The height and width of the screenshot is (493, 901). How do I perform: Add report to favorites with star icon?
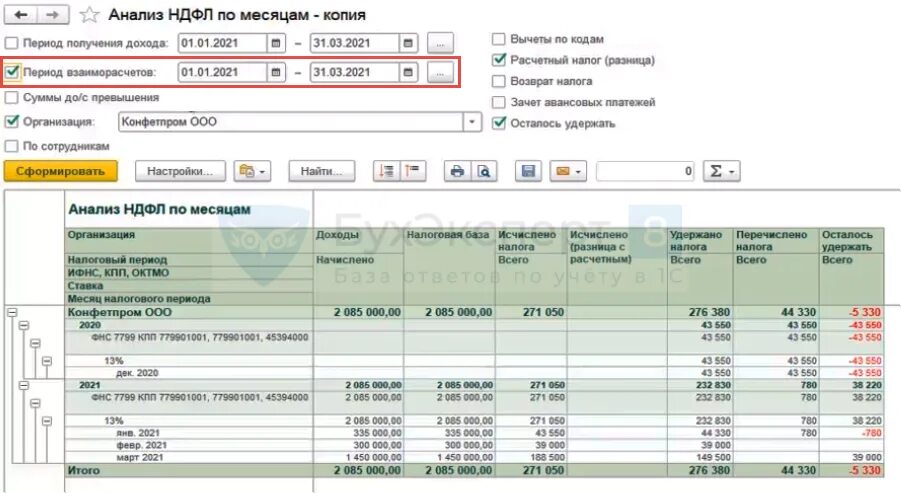(89, 15)
